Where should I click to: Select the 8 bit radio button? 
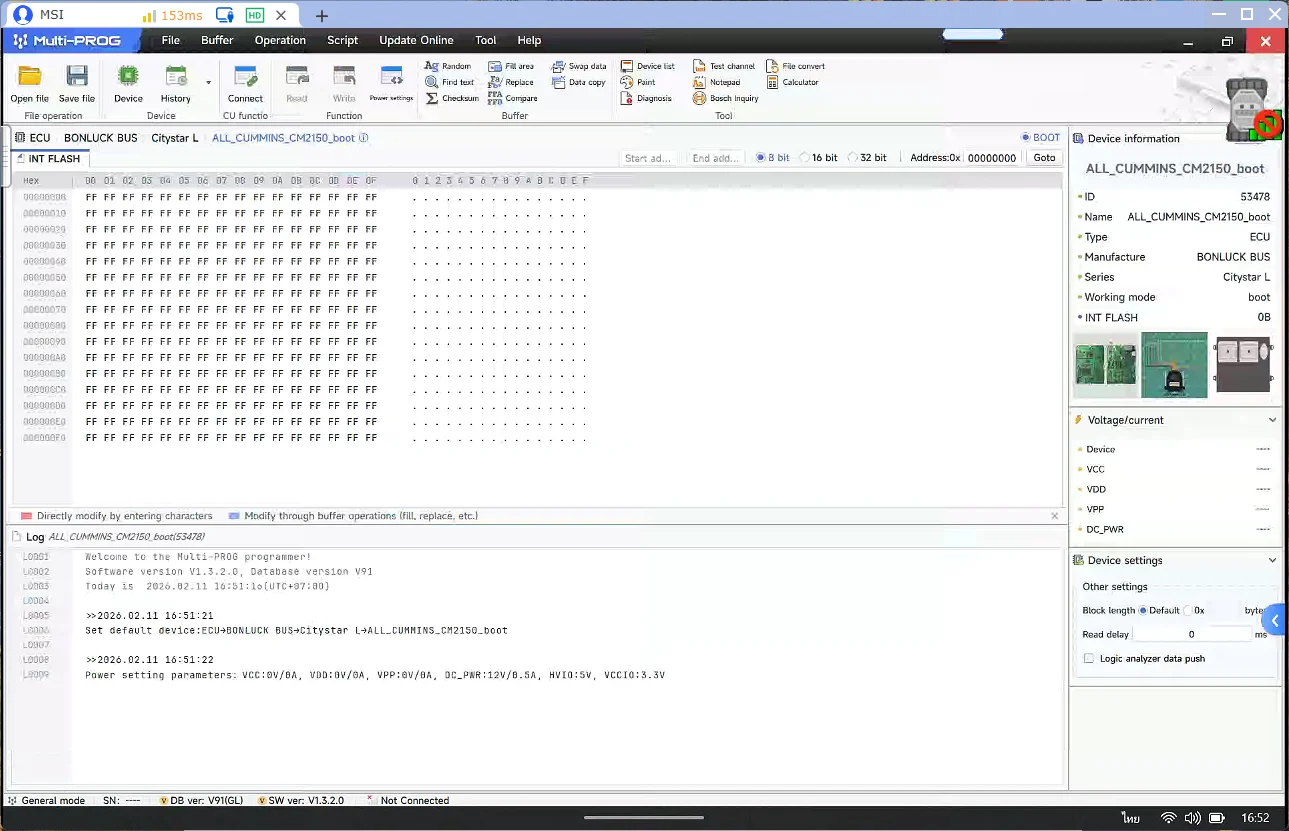click(761, 158)
